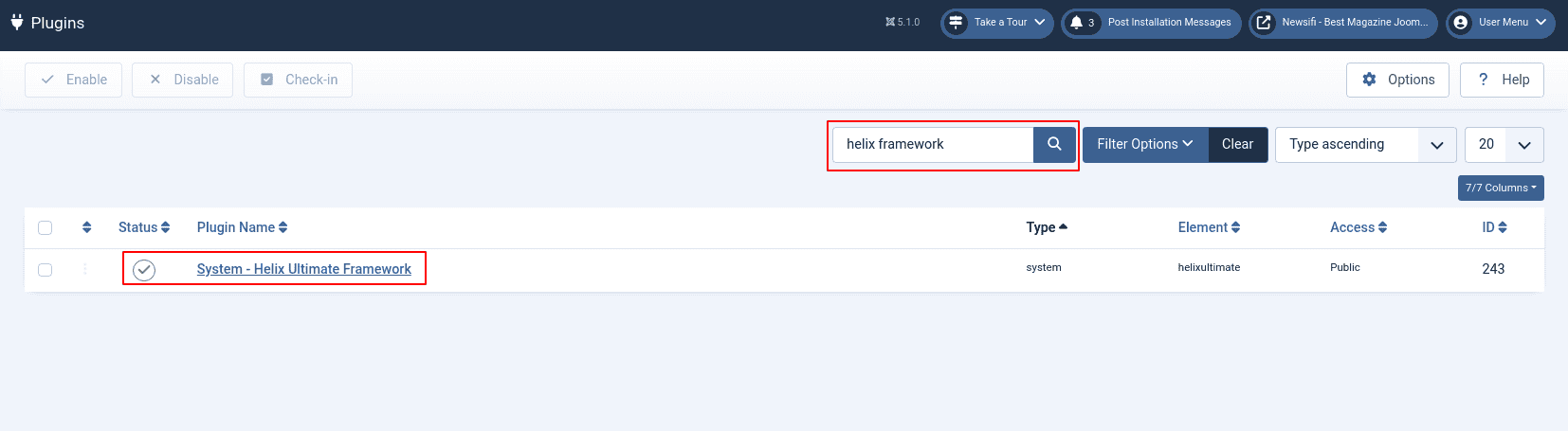Click the magnifying glass search button
Viewport: 1568px width, 431px height.
[1054, 144]
